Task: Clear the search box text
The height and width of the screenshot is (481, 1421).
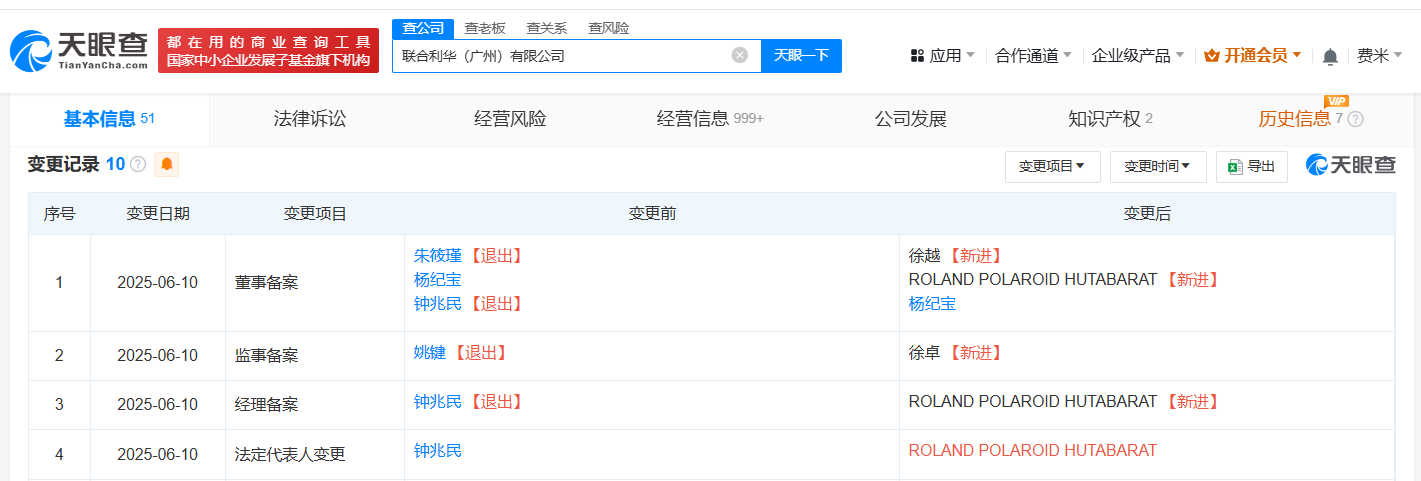Action: click(x=740, y=55)
